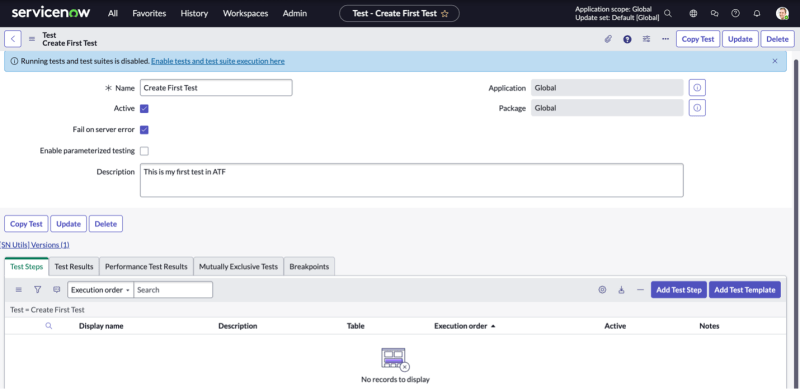Open the History menu

(194, 14)
